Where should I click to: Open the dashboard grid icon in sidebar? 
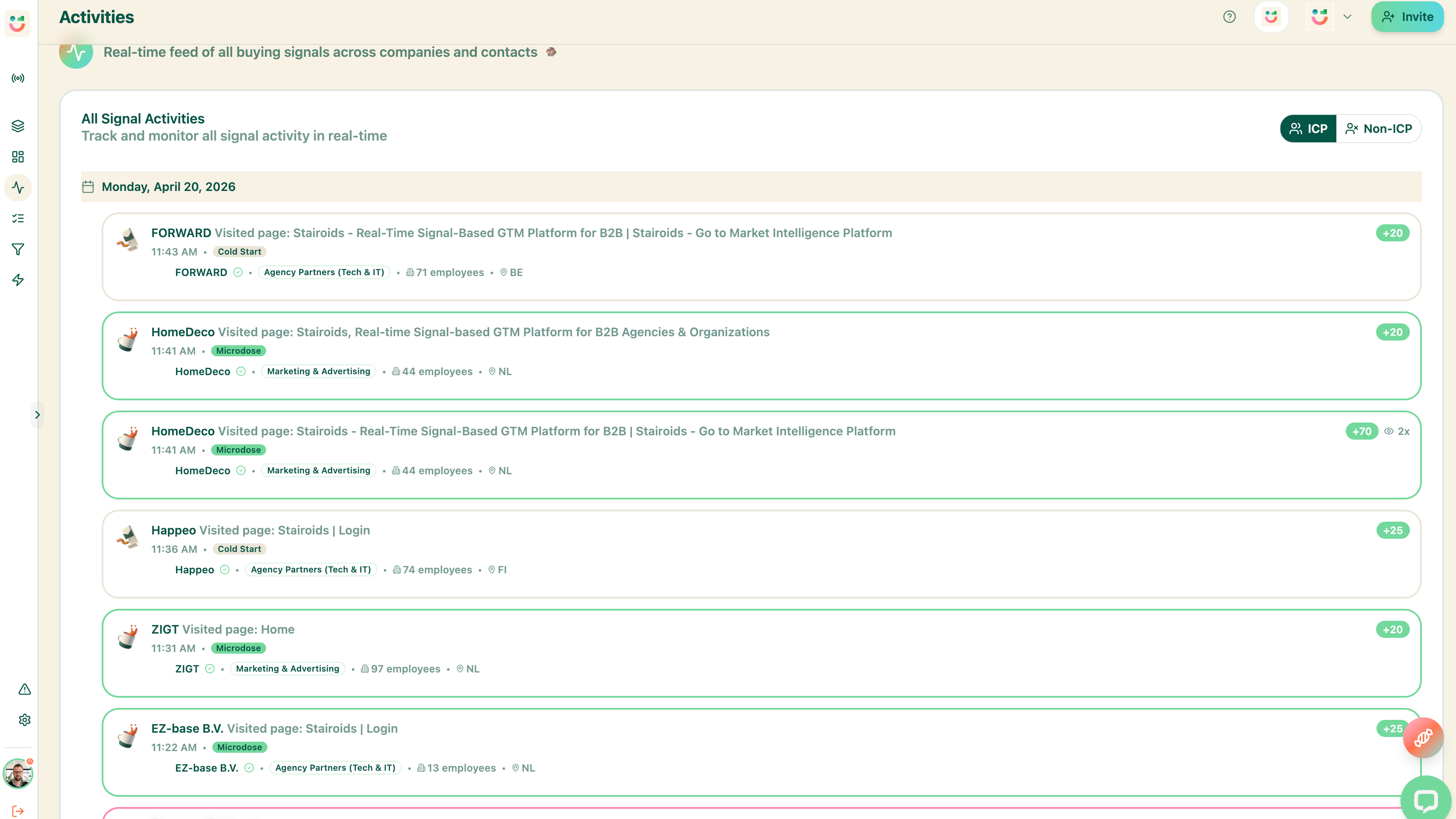(18, 156)
